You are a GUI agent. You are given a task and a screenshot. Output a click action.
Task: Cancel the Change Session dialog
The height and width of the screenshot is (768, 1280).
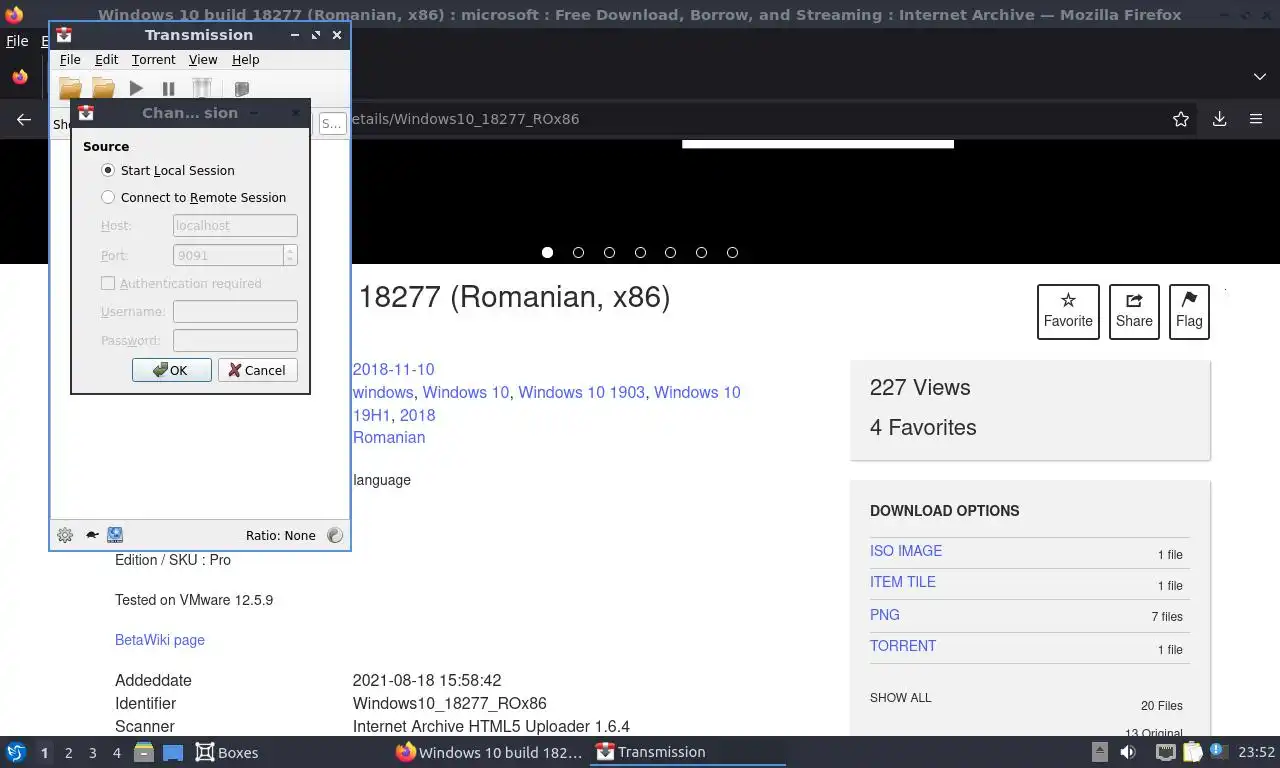pos(257,370)
